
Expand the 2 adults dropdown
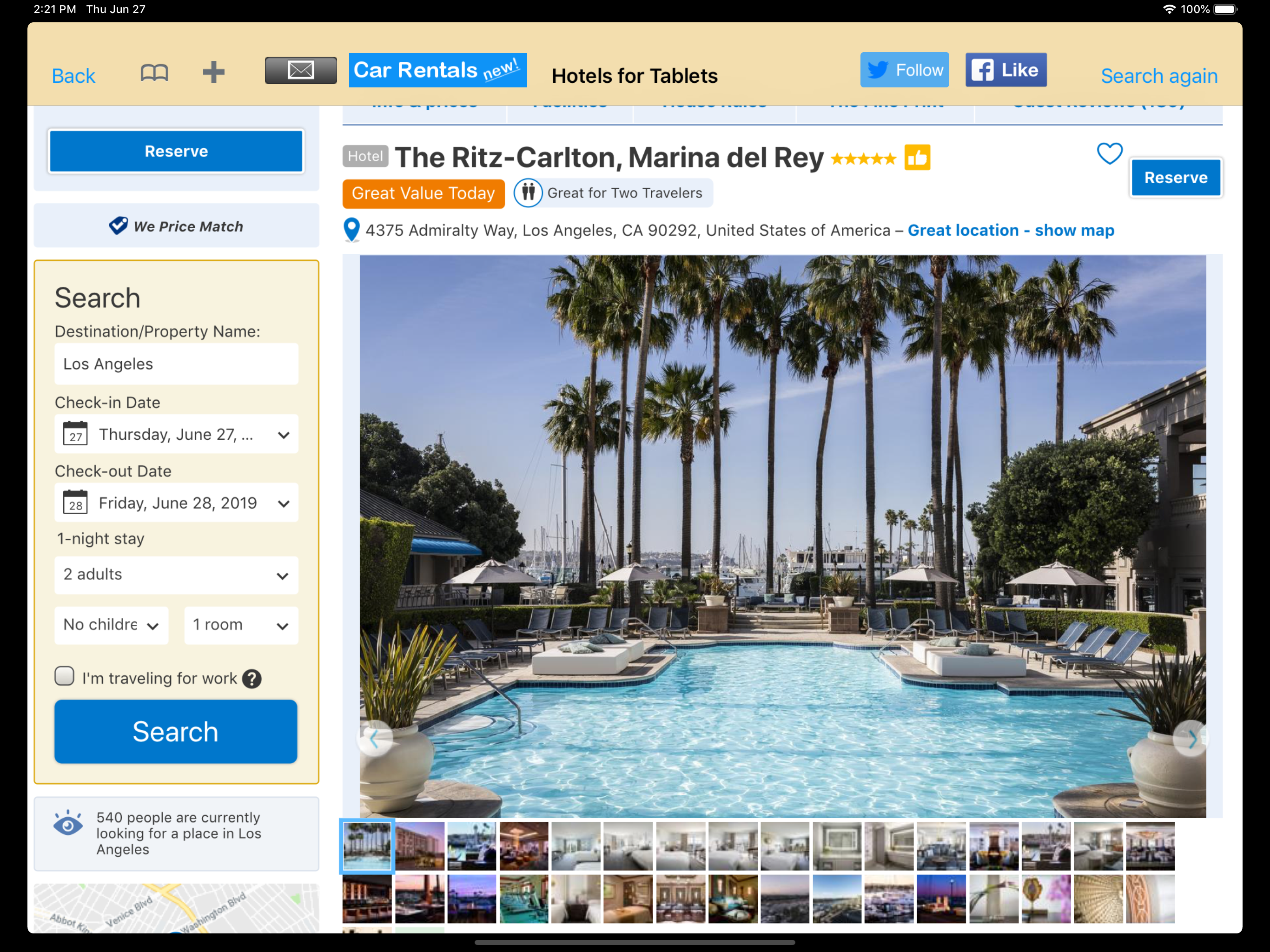(176, 575)
